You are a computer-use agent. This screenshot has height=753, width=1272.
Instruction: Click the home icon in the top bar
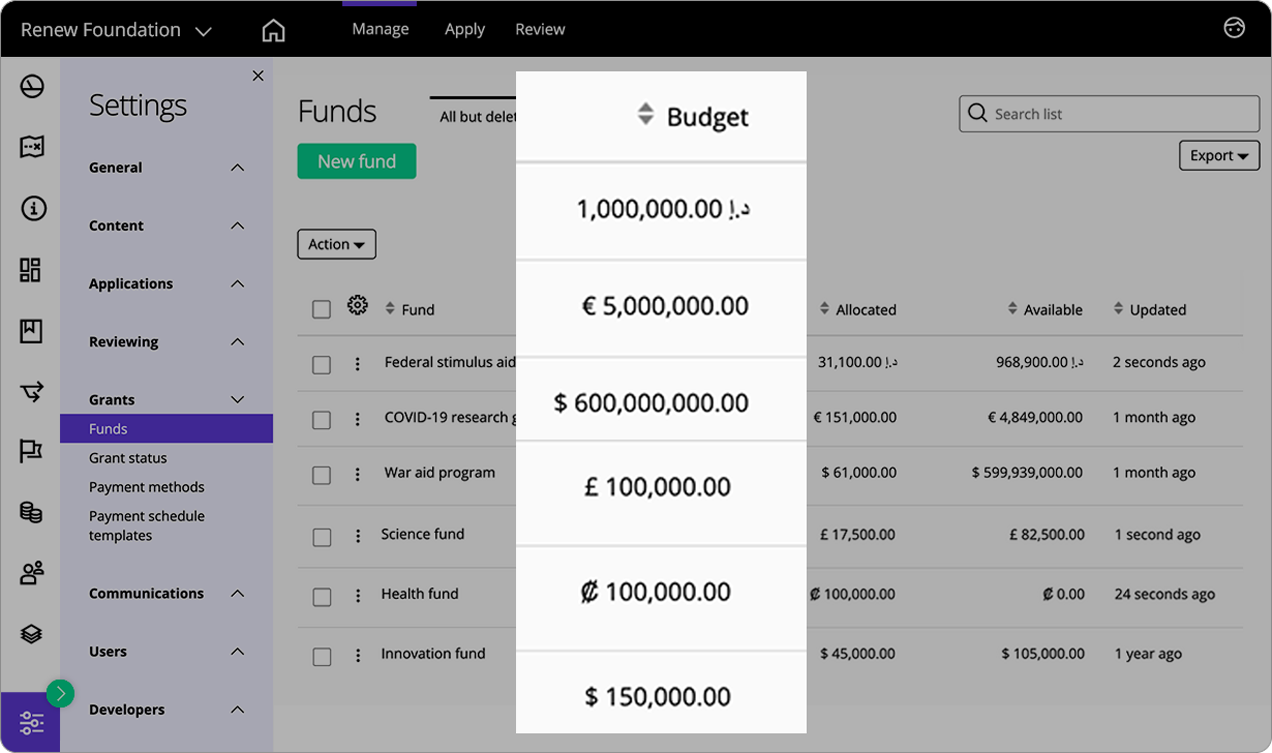coord(273,29)
